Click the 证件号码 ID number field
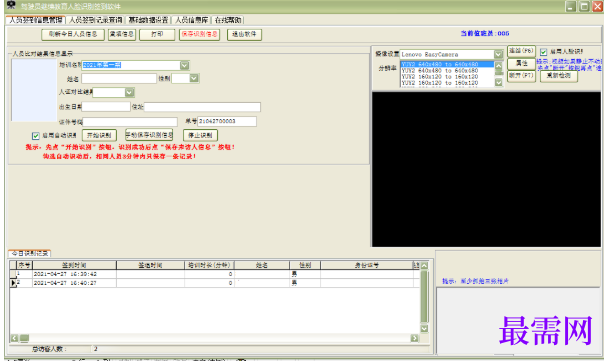This screenshot has width=611, height=362. point(130,122)
